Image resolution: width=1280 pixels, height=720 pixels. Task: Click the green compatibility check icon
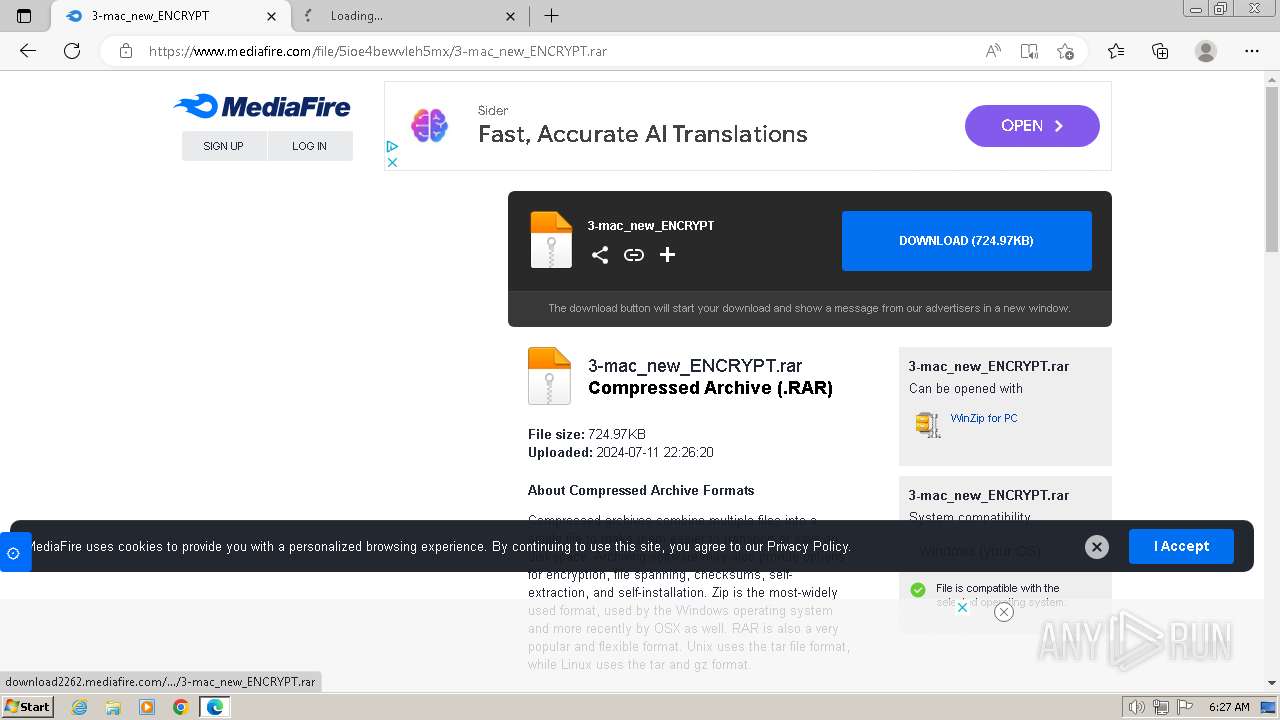tap(918, 590)
